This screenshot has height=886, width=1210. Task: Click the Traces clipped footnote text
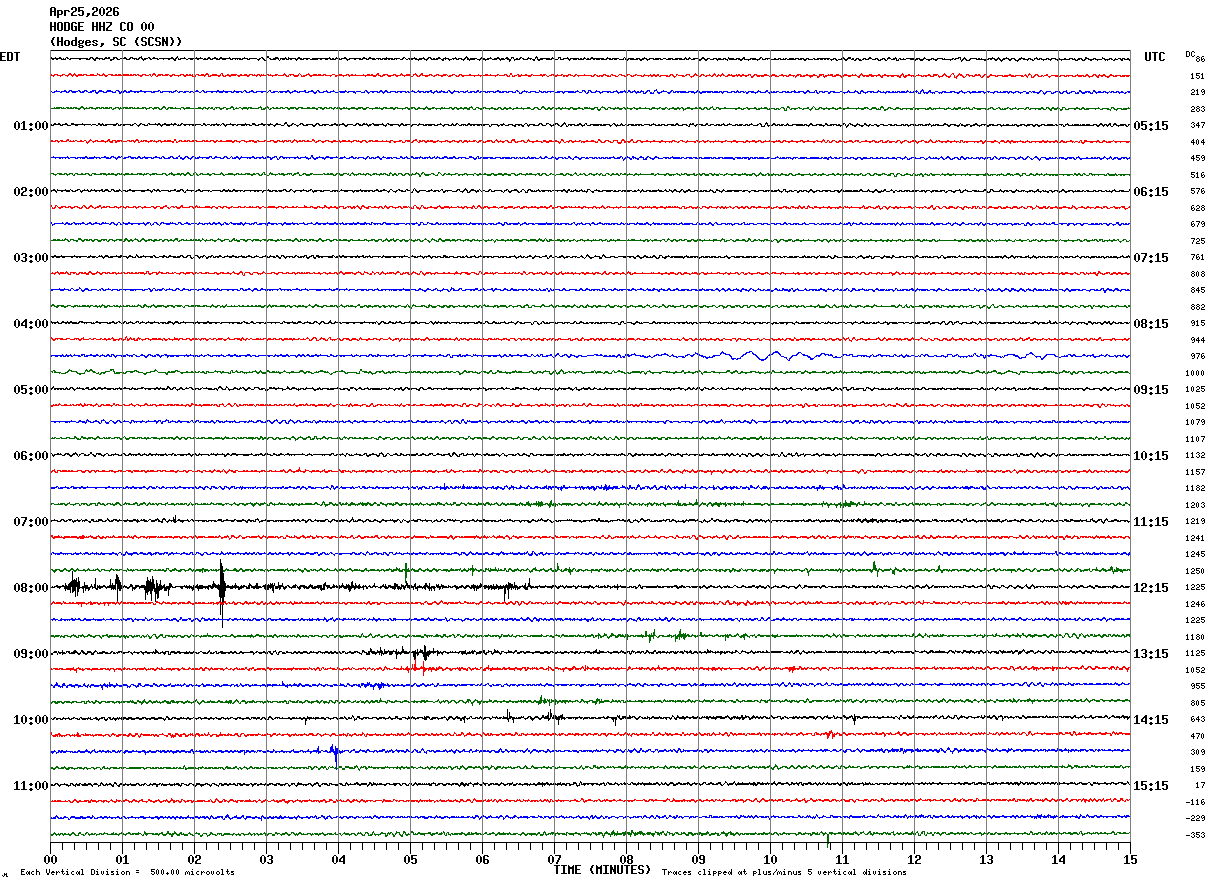click(x=784, y=873)
